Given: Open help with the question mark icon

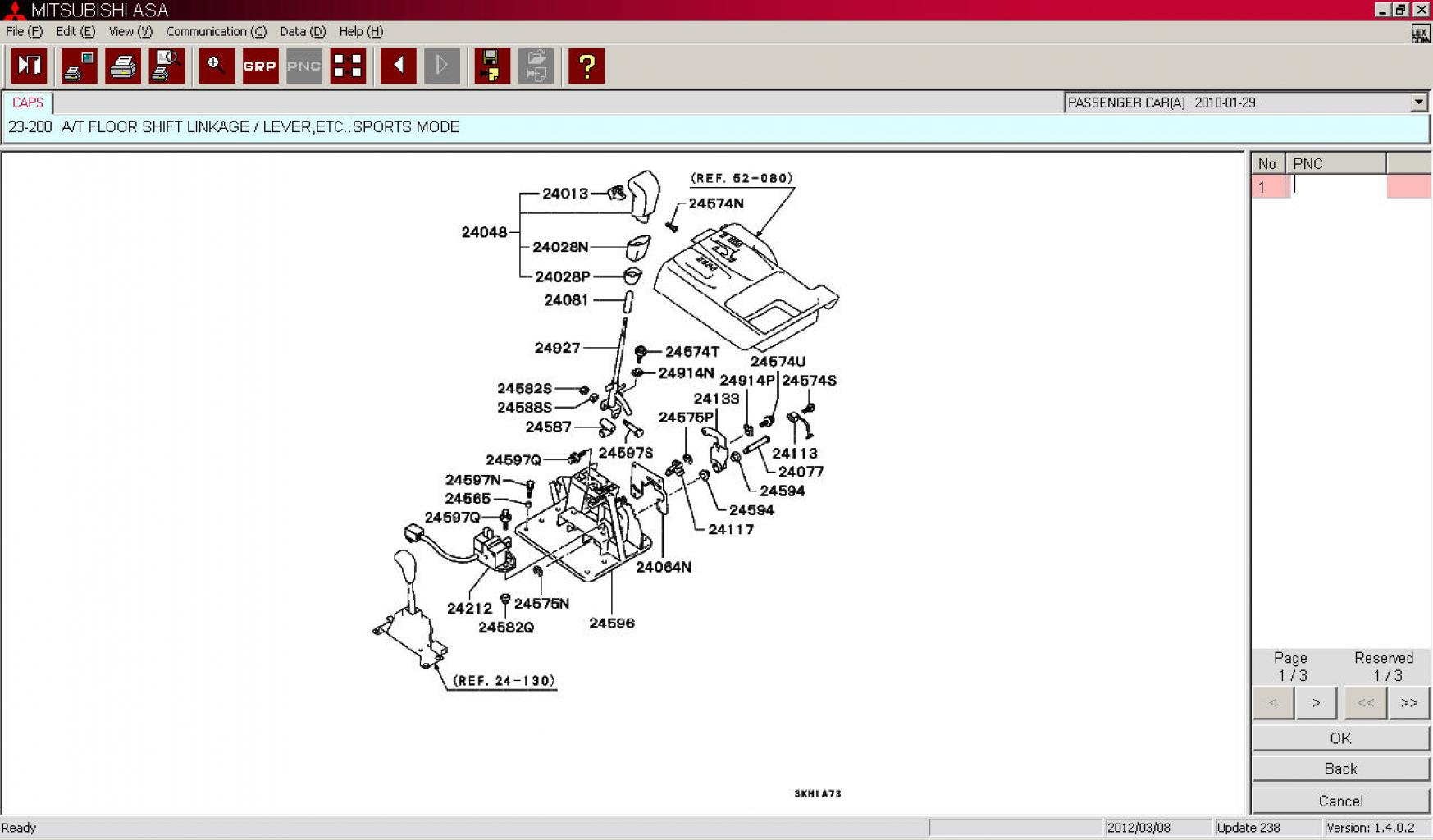Looking at the screenshot, I should (586, 66).
